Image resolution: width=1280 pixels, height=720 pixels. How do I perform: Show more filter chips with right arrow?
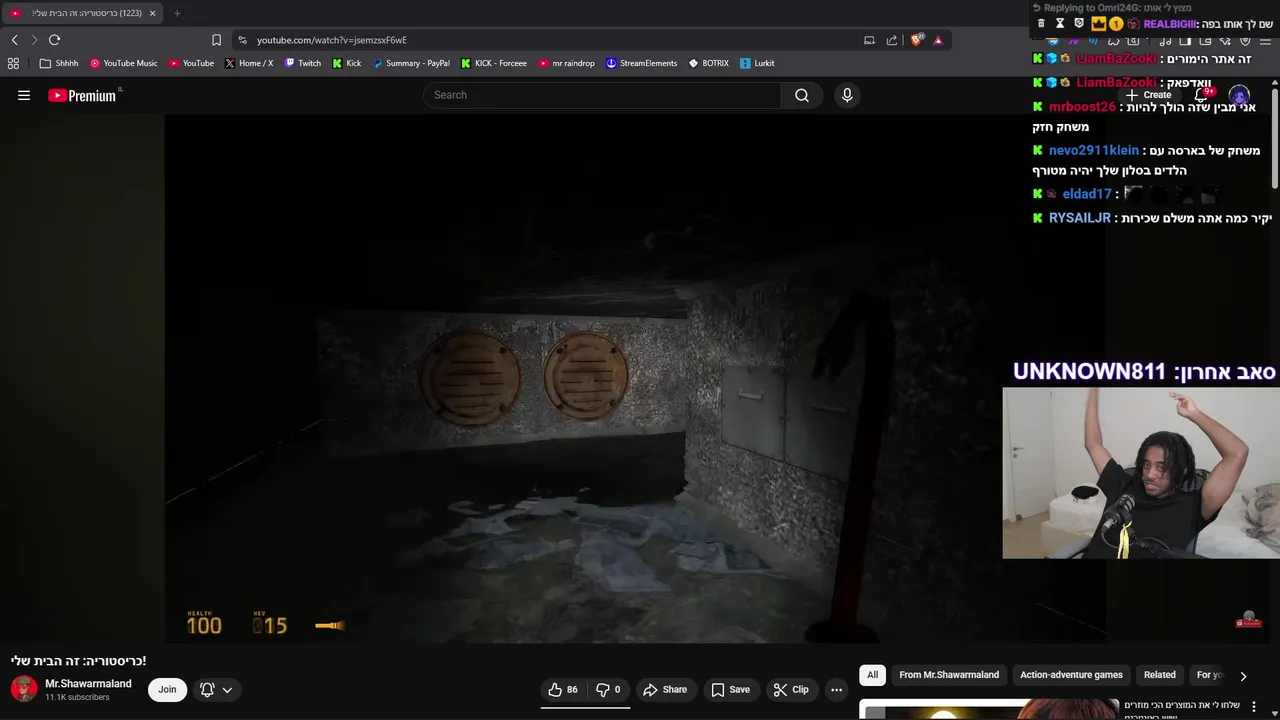coord(1243,676)
